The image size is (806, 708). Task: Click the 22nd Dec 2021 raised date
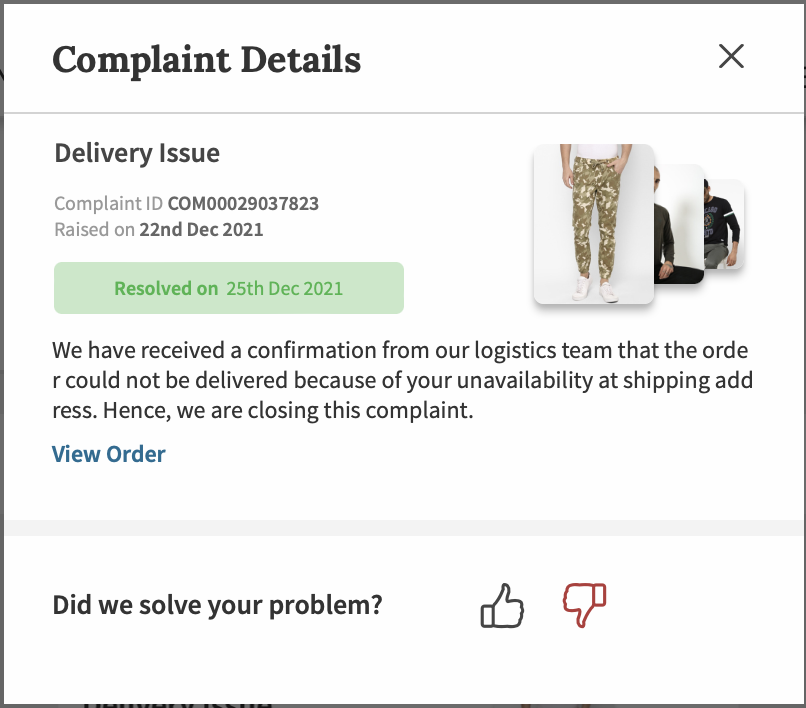(x=201, y=229)
